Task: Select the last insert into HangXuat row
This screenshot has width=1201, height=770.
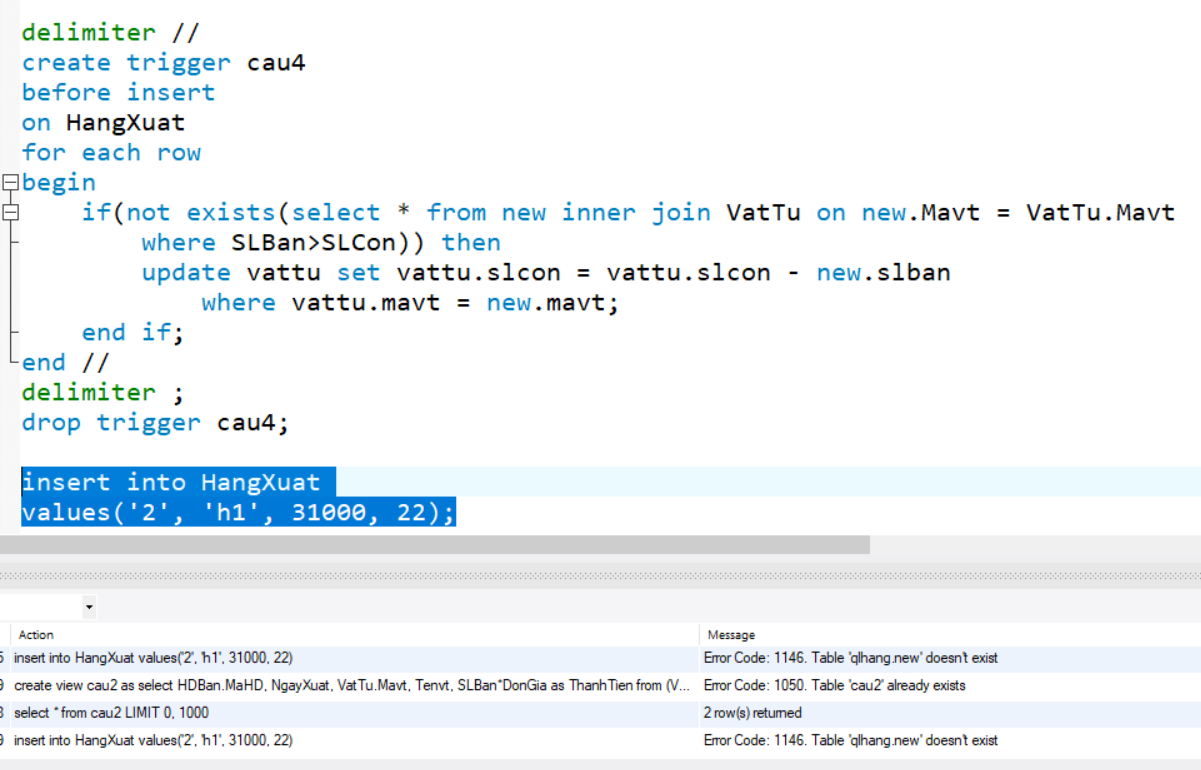Action: (x=153, y=740)
